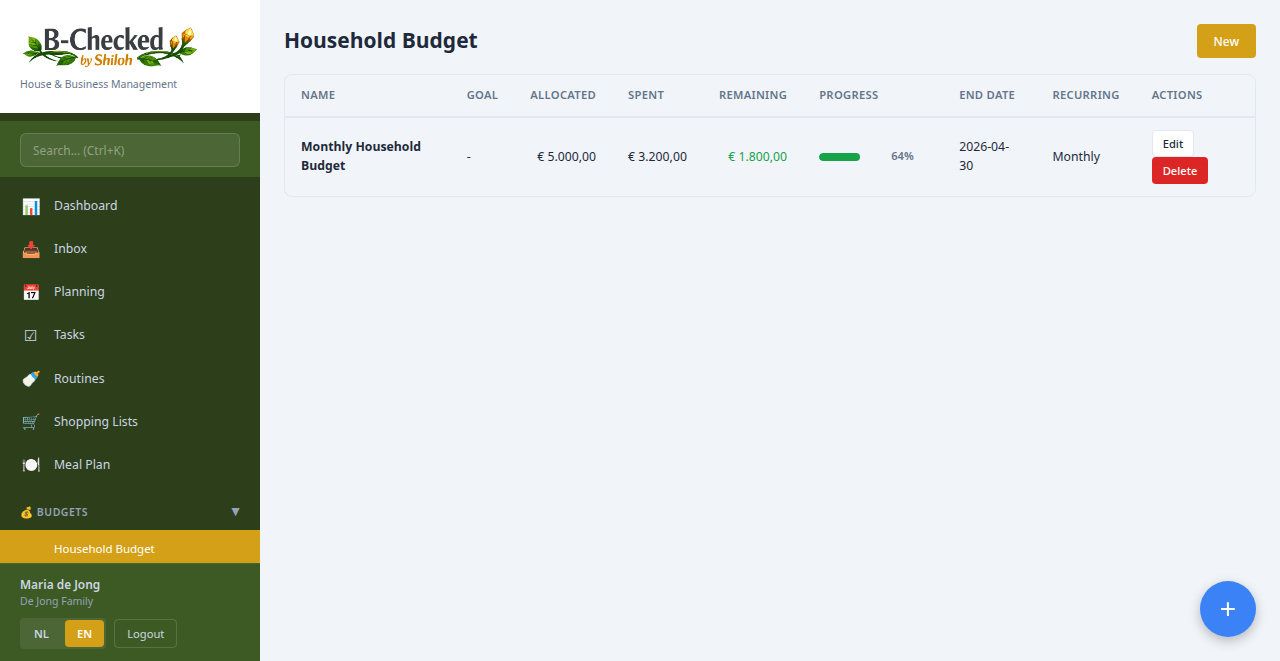This screenshot has height=661, width=1280.
Task: Open Meal Plan via the plate icon
Action: [x=31, y=464]
